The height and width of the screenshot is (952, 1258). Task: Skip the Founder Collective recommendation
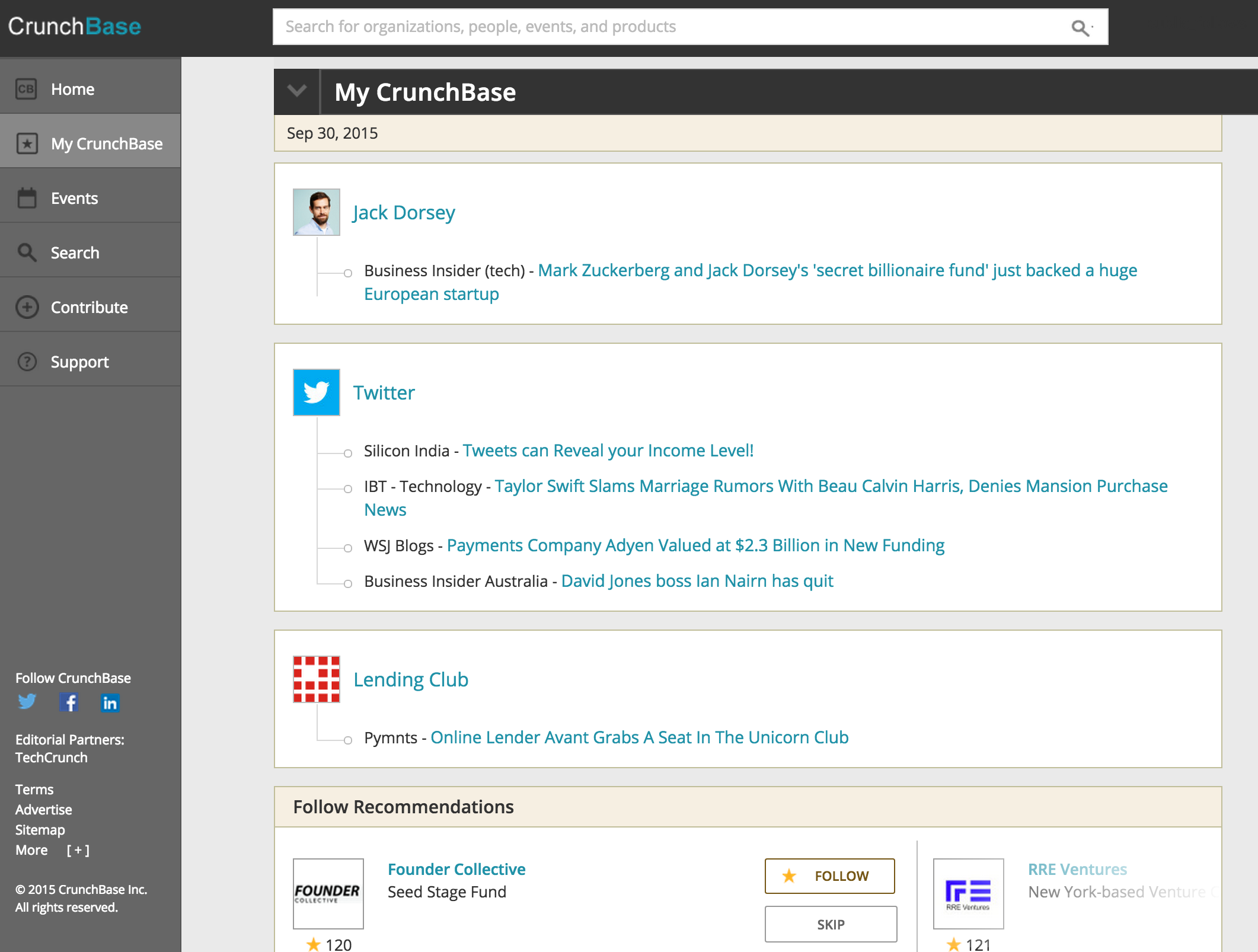(831, 924)
